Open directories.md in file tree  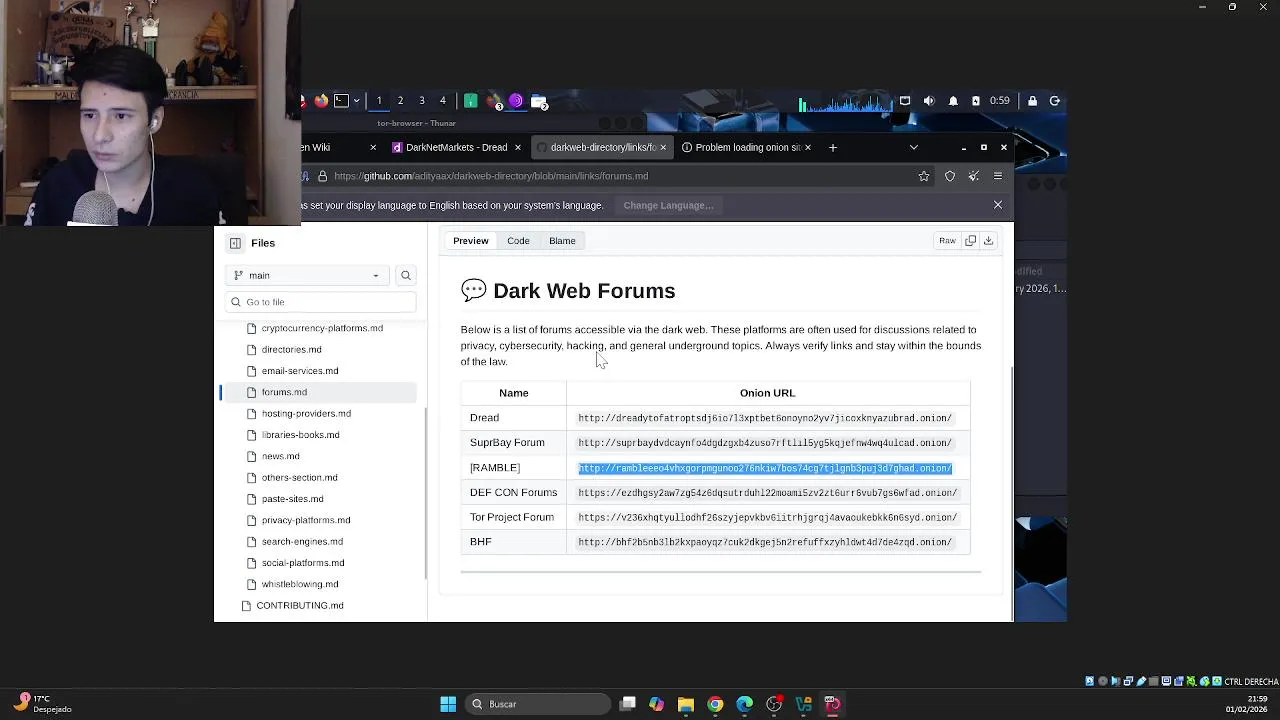[291, 350]
